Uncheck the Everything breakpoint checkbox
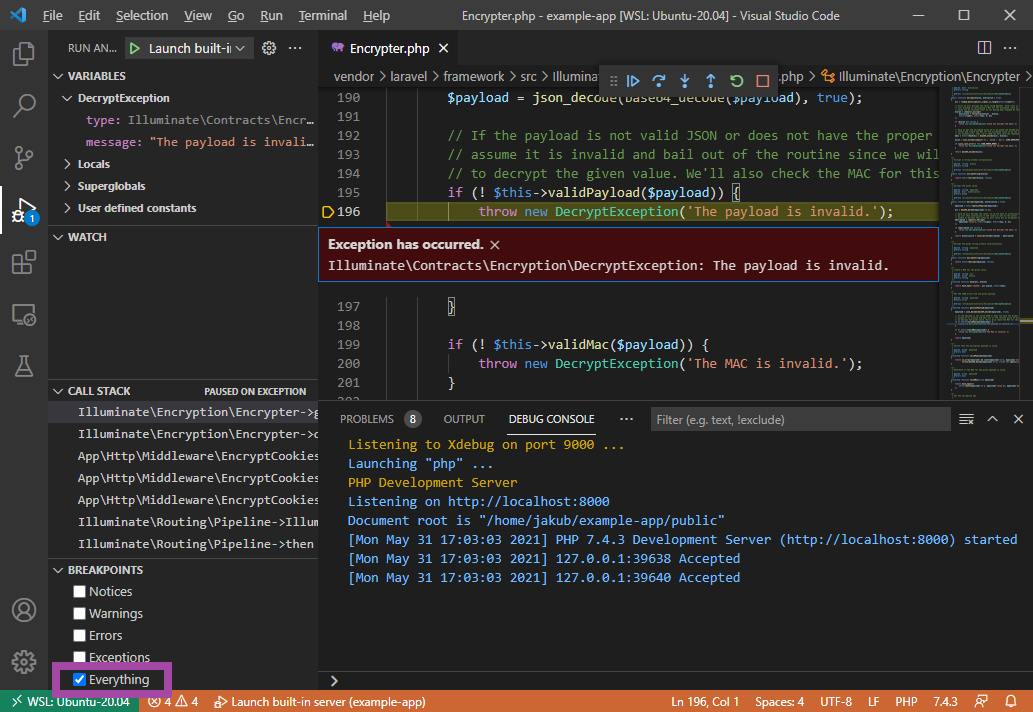 [x=79, y=680]
